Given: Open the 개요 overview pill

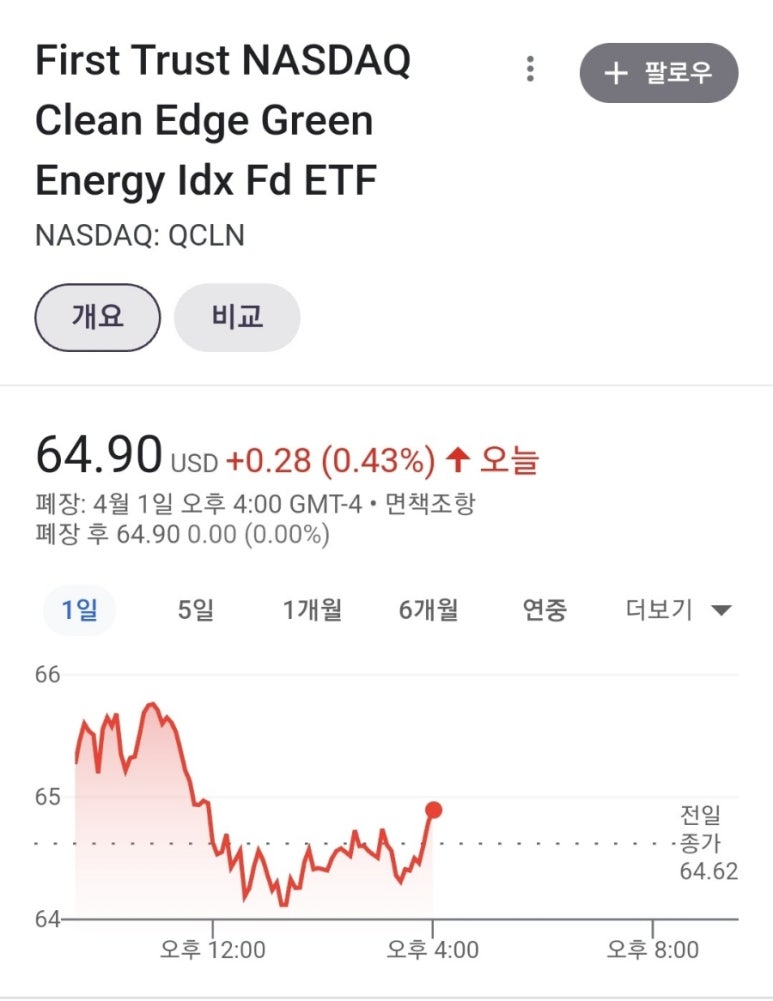Looking at the screenshot, I should 97,317.
